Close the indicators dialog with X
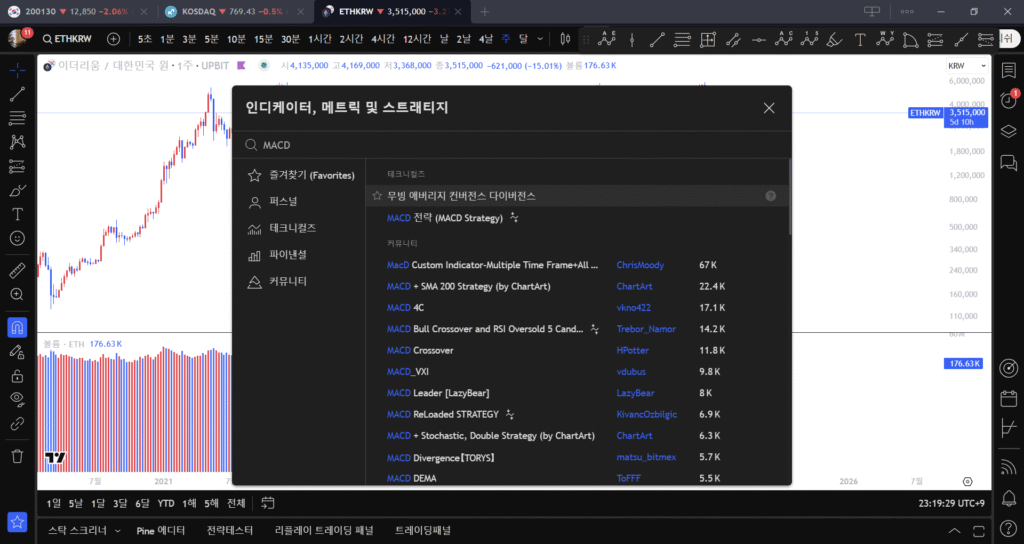Screen dimensions: 1024x544 [769, 108]
